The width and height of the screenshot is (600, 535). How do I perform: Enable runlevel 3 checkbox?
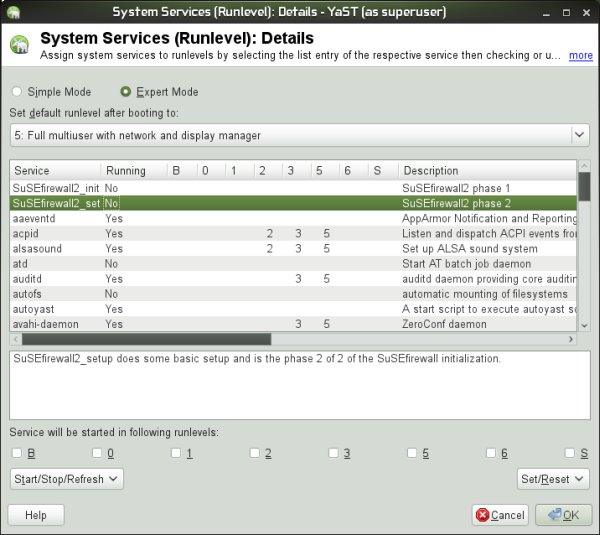click(x=333, y=453)
